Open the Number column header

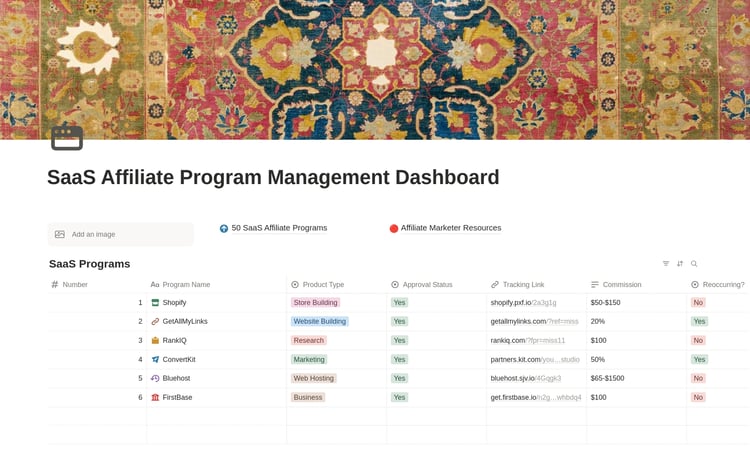coord(97,284)
